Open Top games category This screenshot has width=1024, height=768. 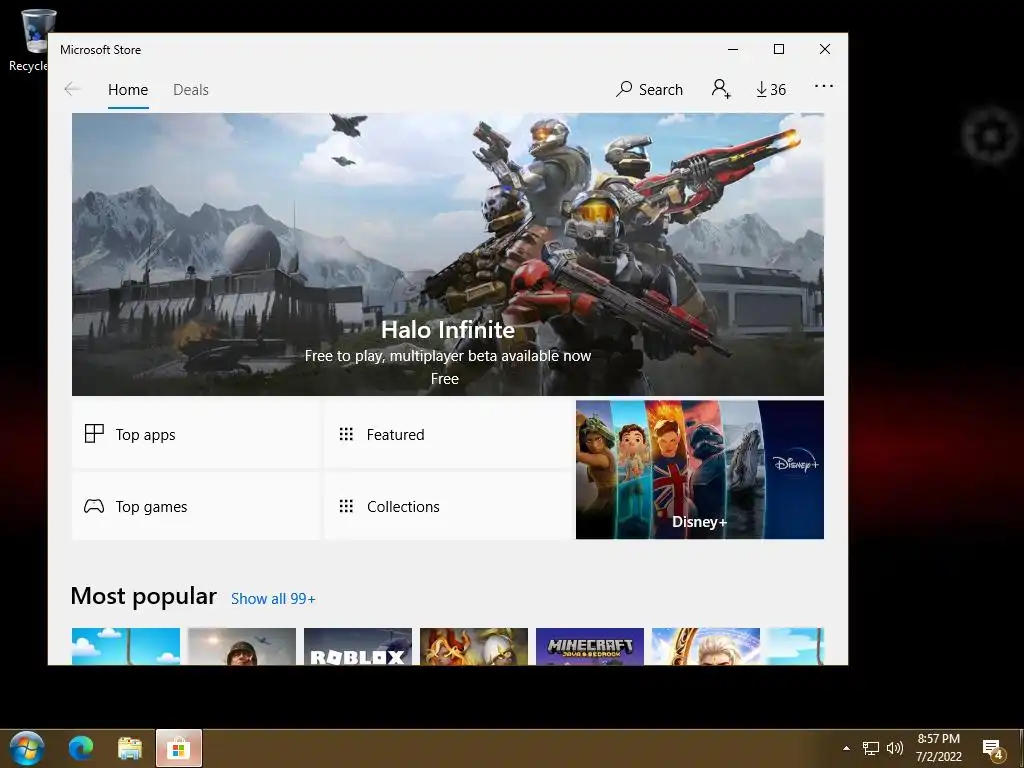(195, 506)
